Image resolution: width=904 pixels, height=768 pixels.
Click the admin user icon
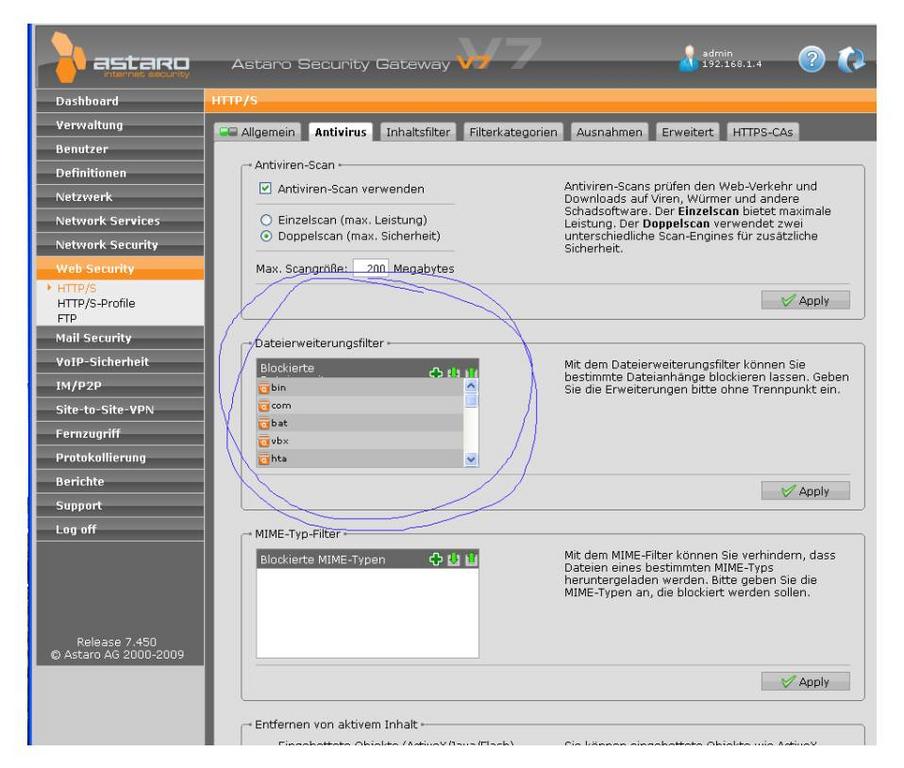pyautogui.click(x=688, y=58)
